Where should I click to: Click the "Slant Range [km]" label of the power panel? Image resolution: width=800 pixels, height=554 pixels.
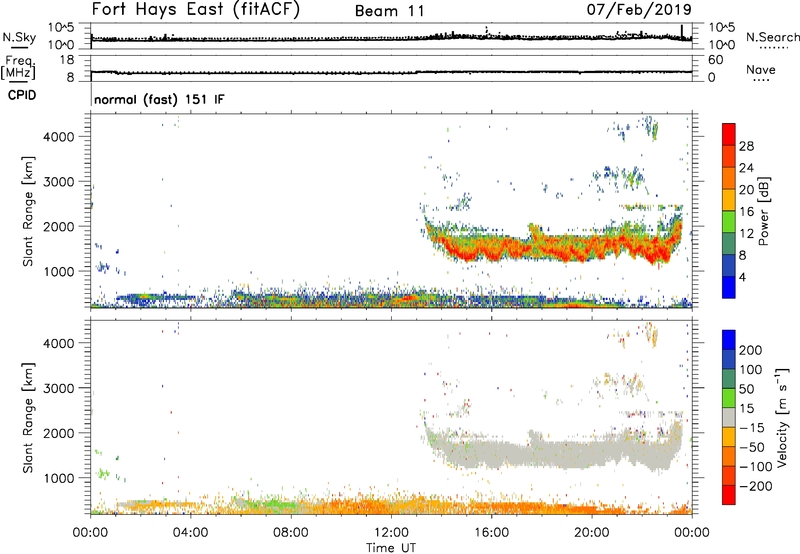(x=28, y=211)
